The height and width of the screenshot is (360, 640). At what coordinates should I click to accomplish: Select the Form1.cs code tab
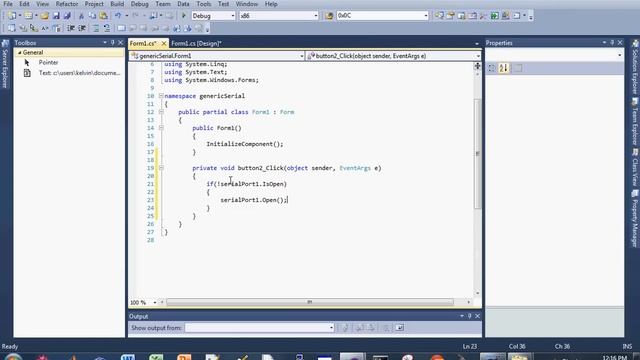tap(143, 43)
